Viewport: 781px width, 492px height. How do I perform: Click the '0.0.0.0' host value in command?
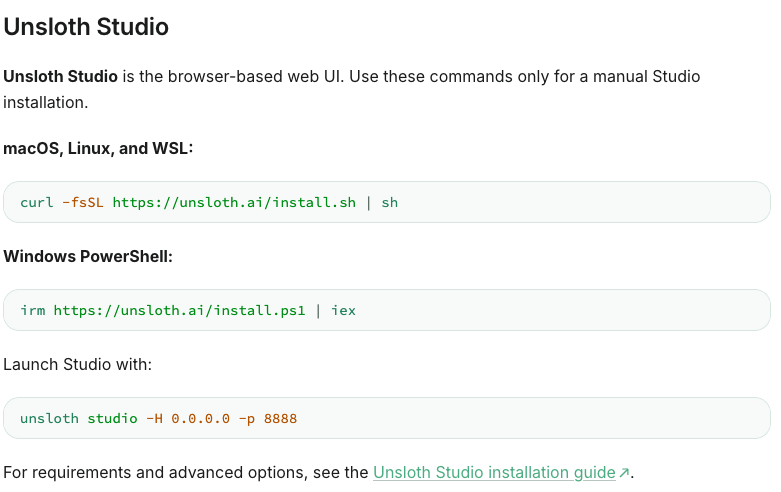(201, 419)
